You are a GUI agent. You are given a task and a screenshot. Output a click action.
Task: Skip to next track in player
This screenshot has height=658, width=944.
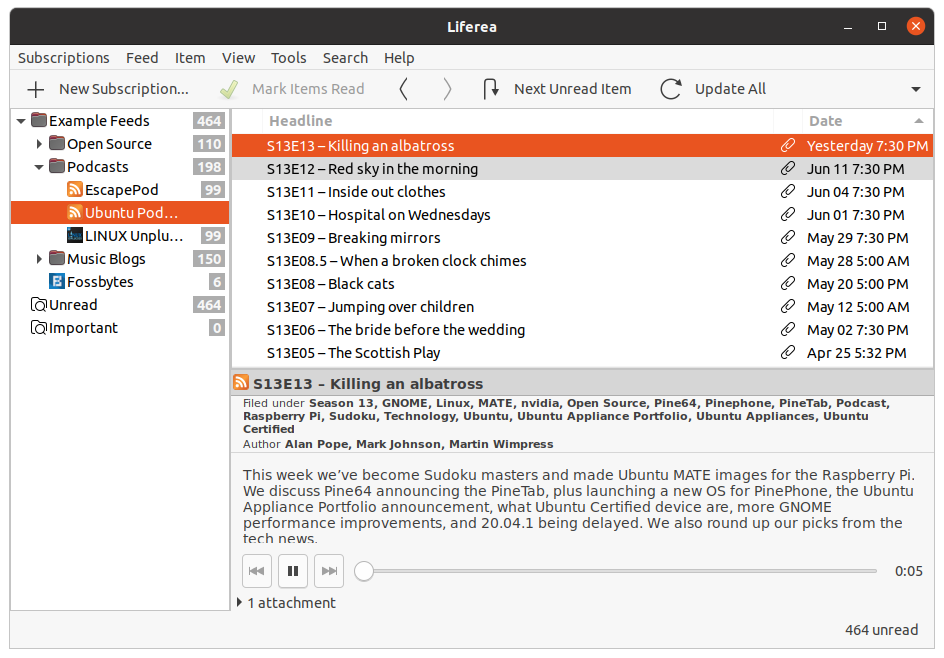(329, 571)
